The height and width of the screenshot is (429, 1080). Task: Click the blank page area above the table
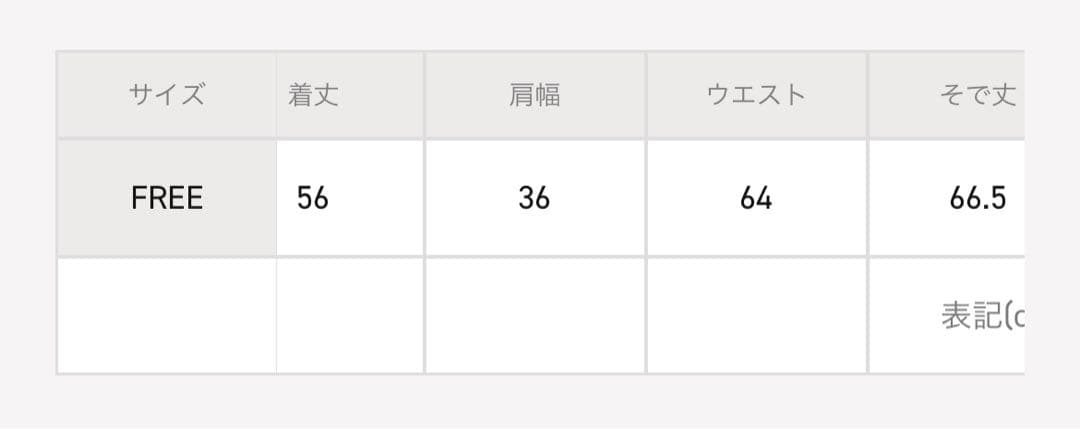click(x=540, y=24)
